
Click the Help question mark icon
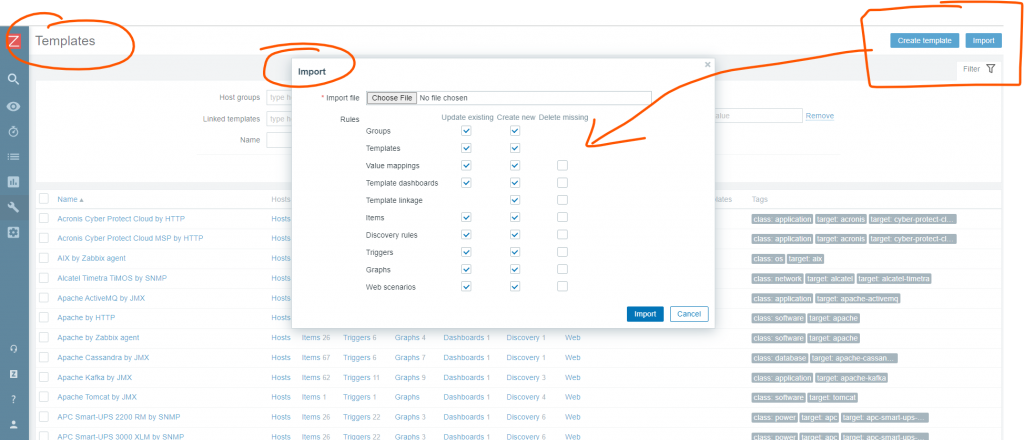click(x=14, y=399)
